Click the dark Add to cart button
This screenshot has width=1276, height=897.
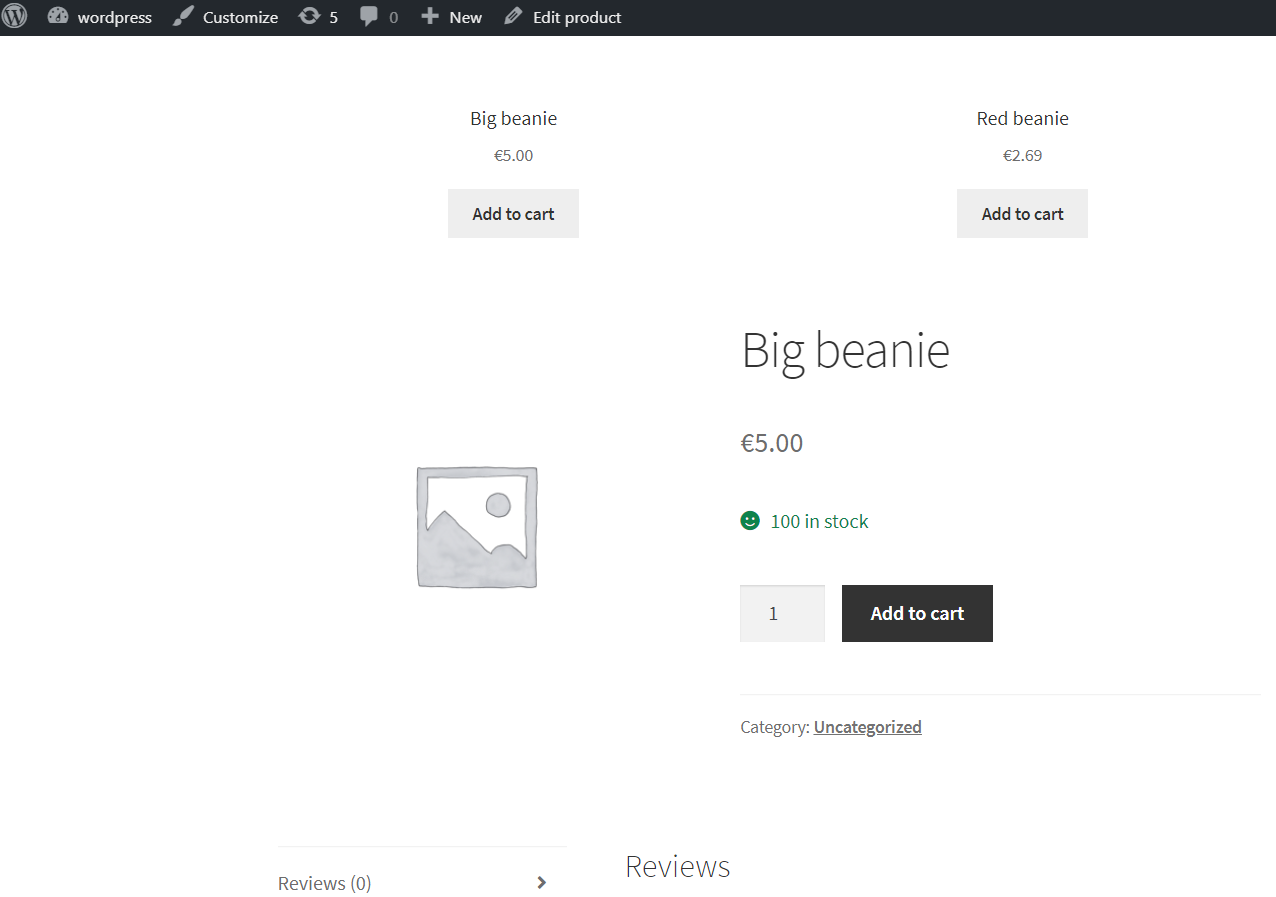[x=917, y=613]
